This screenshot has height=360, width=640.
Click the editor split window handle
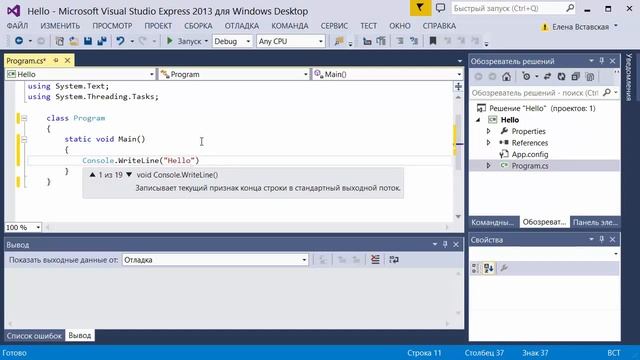(x=458, y=87)
